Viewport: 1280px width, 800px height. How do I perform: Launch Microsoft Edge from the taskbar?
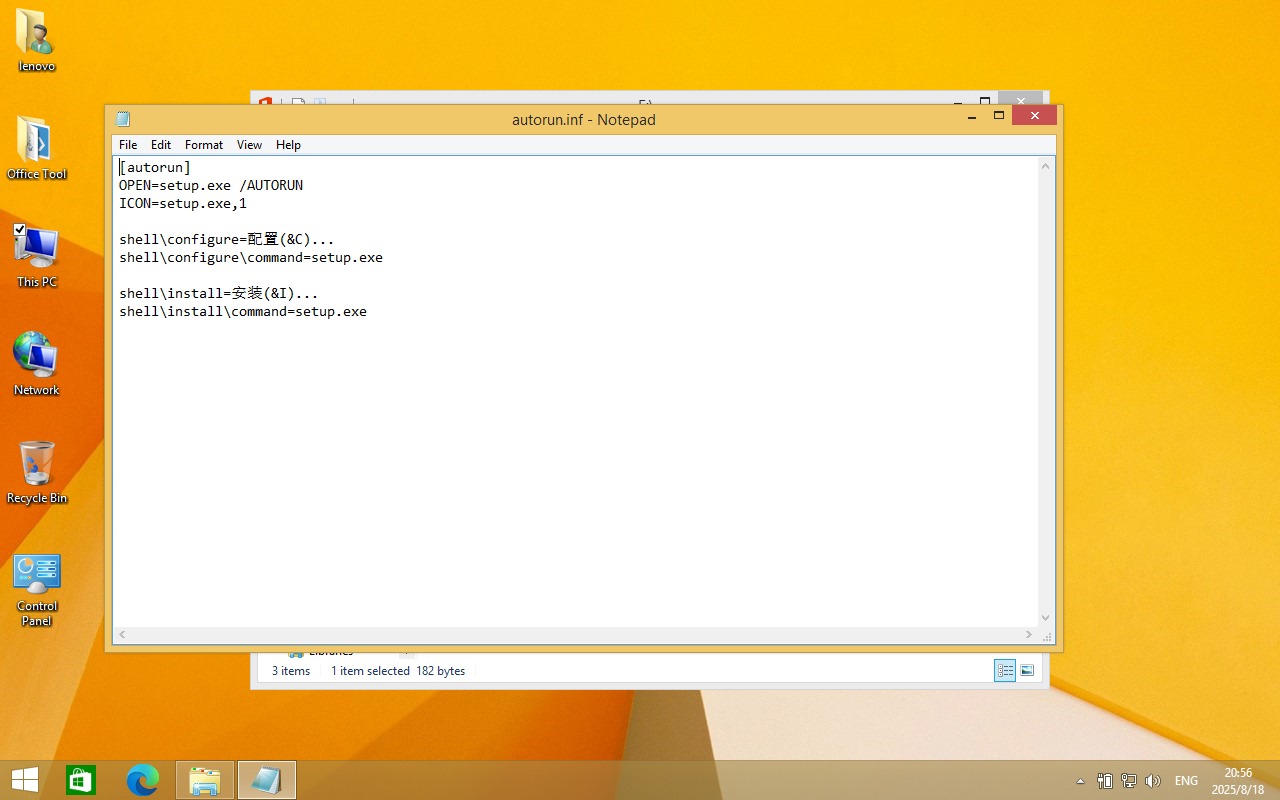[143, 780]
